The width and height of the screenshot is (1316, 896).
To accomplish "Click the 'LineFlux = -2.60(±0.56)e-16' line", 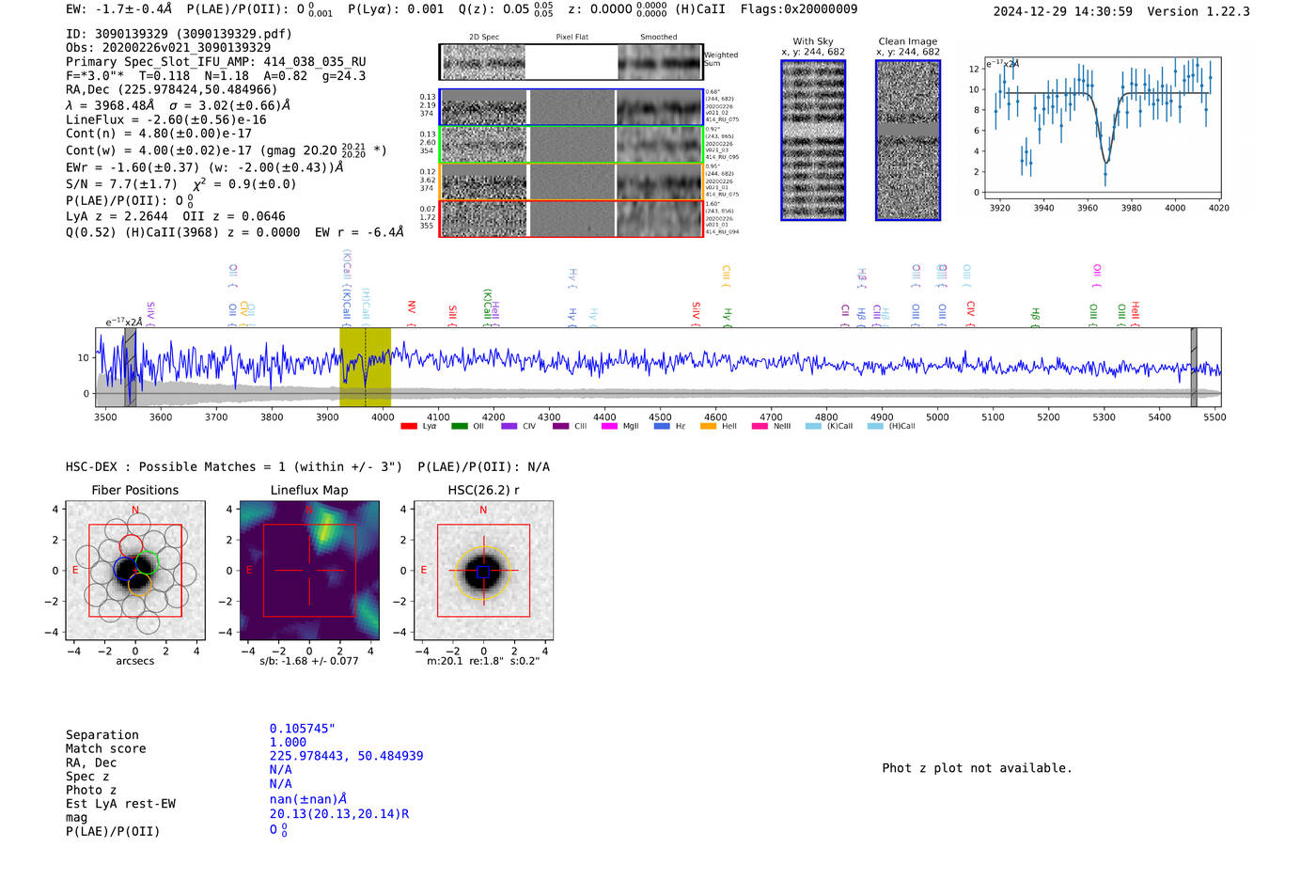I will [166, 119].
